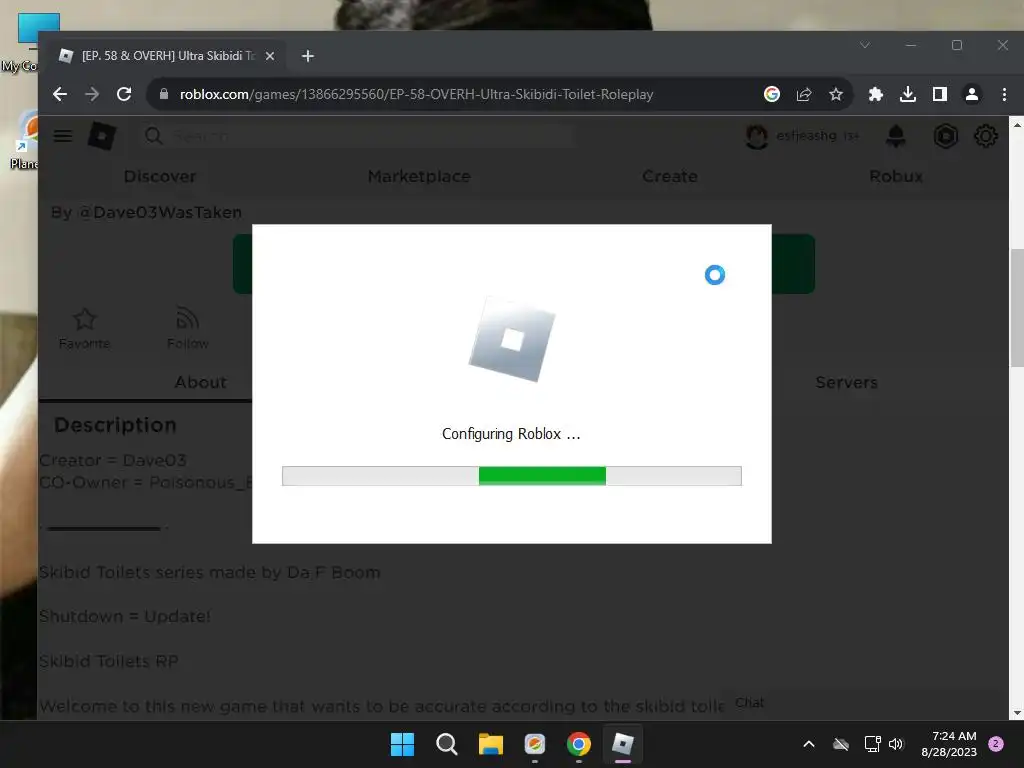
Task: Click the Roblox logo in dialog
Action: (x=512, y=340)
